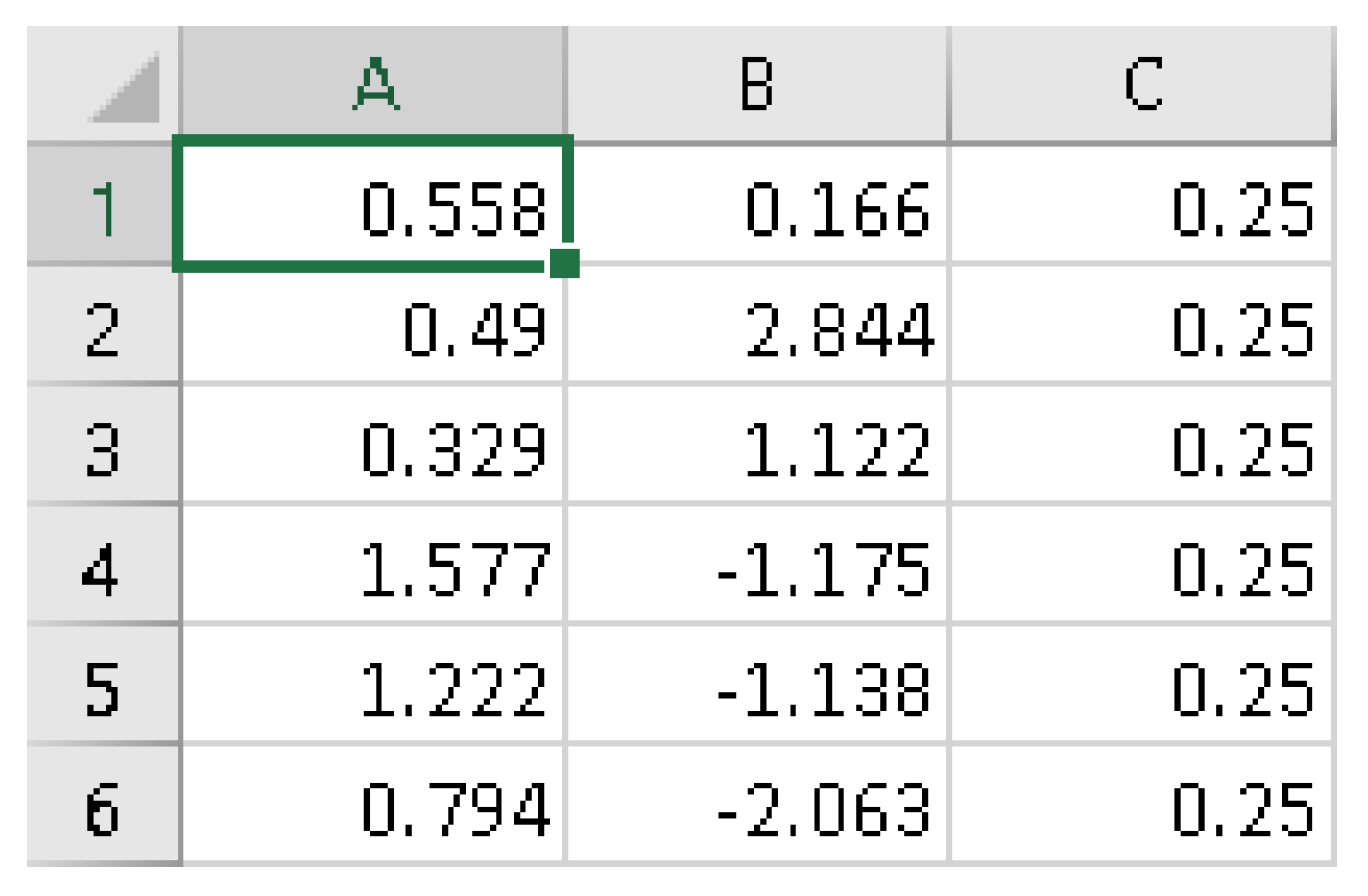
Task: Select column A header
Action: coord(374,85)
